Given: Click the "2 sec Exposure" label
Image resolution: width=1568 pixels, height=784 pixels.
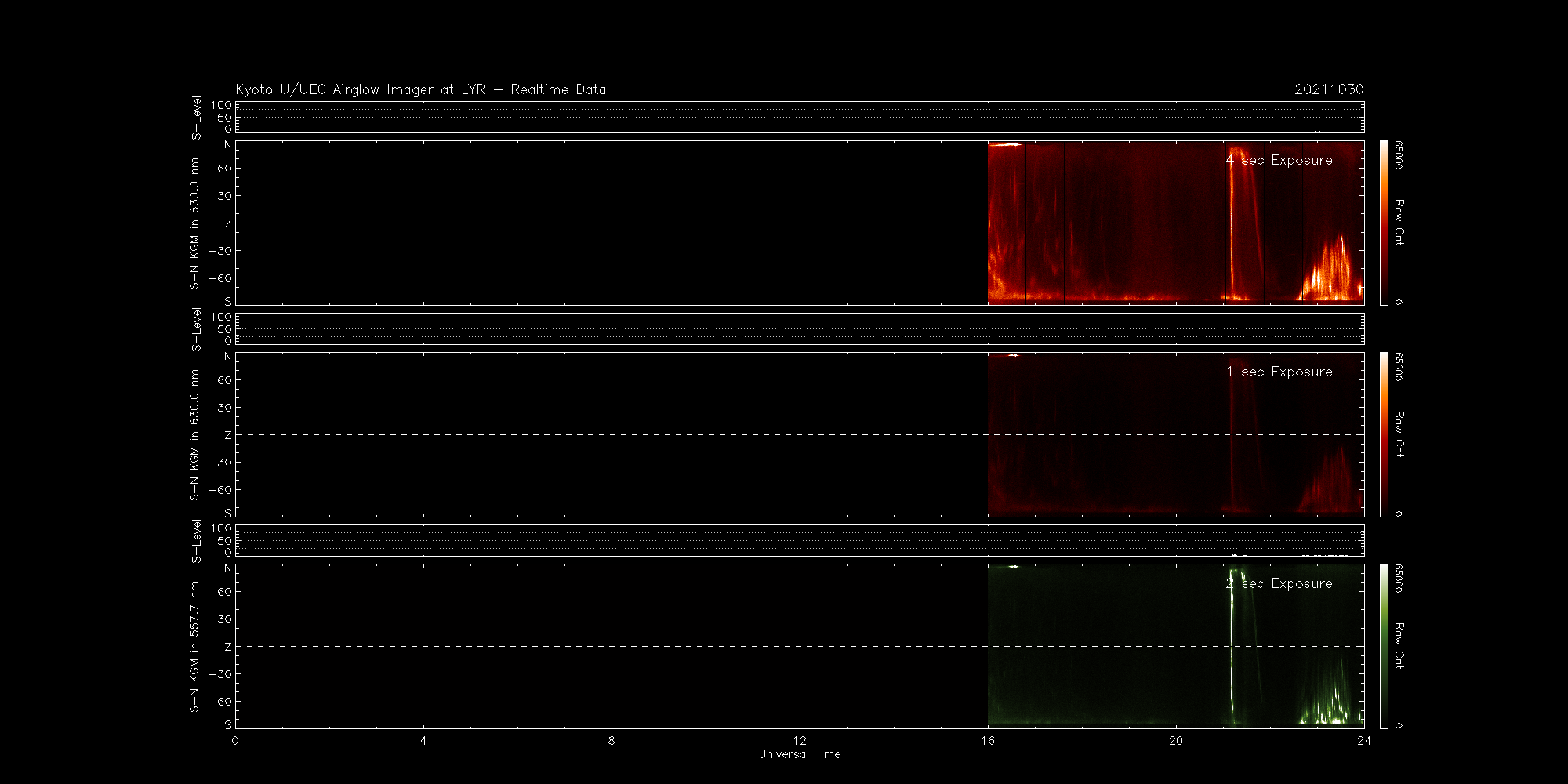Looking at the screenshot, I should (1279, 583).
